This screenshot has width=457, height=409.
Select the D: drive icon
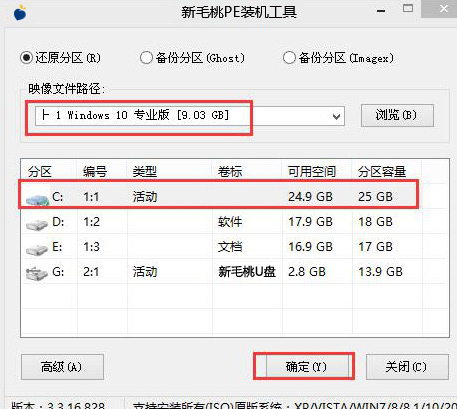[37, 224]
